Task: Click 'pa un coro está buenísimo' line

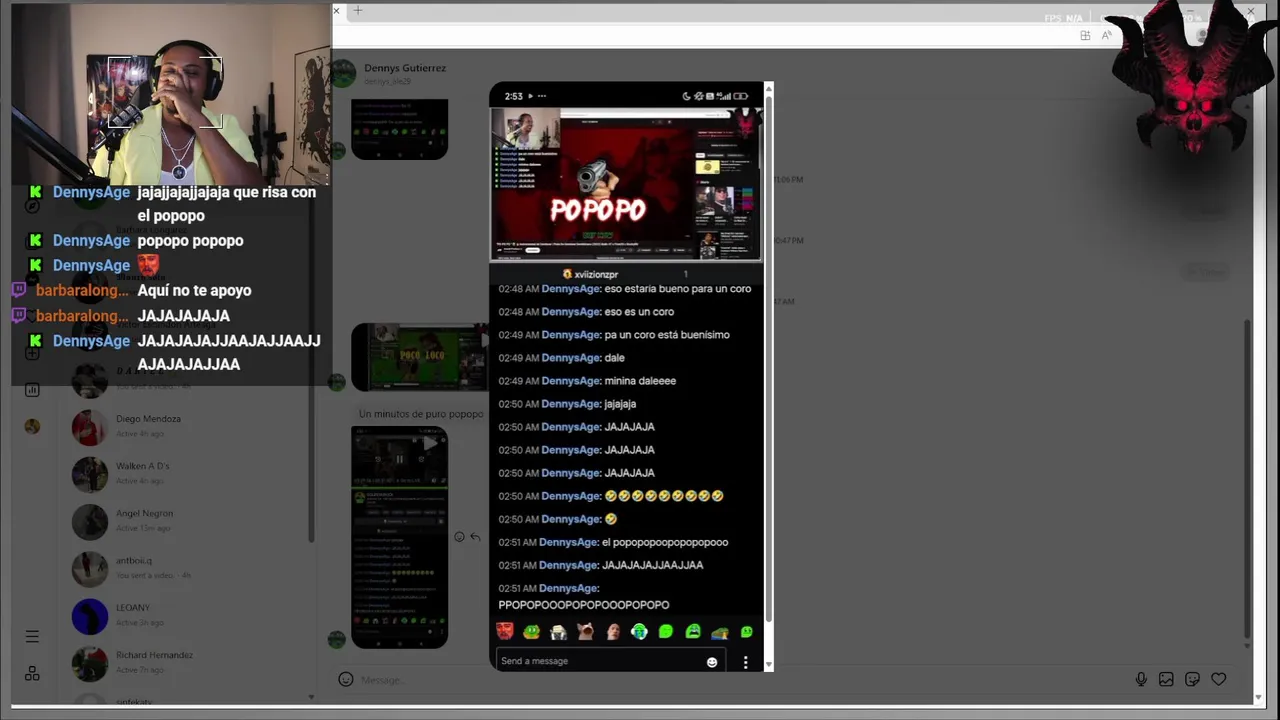Action: coord(667,335)
